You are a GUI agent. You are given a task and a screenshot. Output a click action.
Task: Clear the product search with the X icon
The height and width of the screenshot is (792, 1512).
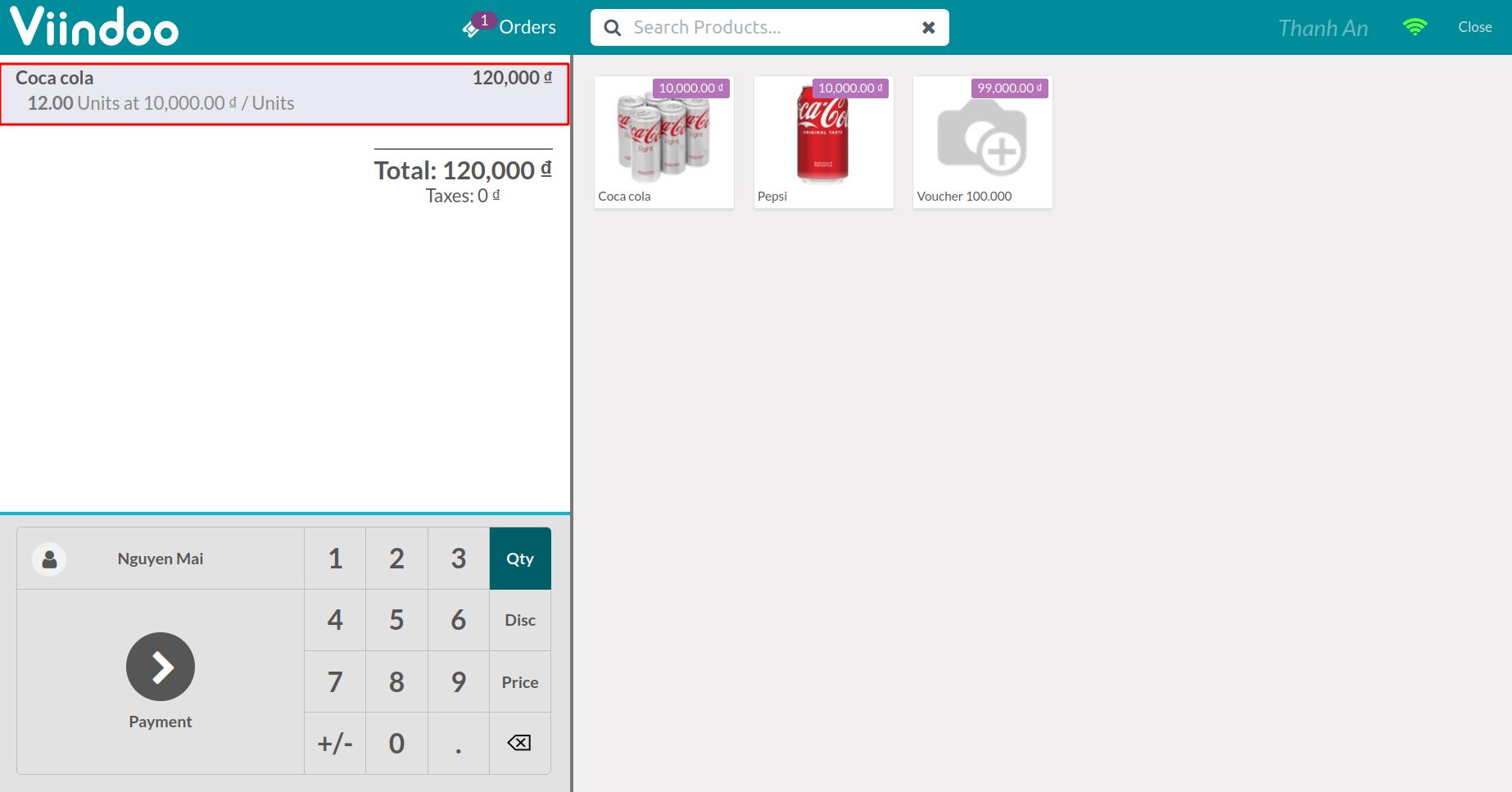click(x=928, y=28)
